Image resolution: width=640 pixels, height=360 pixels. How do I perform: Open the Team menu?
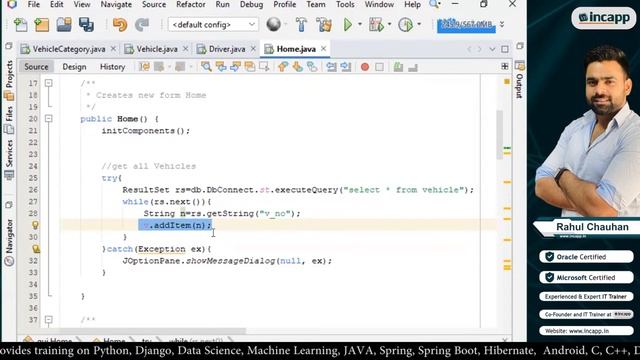pyautogui.click(x=316, y=4)
